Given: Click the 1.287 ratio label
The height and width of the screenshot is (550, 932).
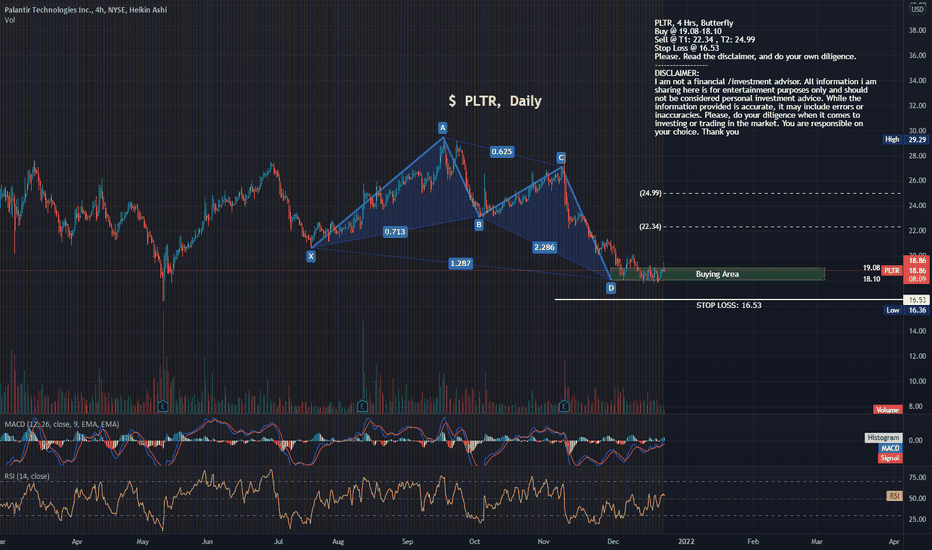Looking at the screenshot, I should (461, 263).
